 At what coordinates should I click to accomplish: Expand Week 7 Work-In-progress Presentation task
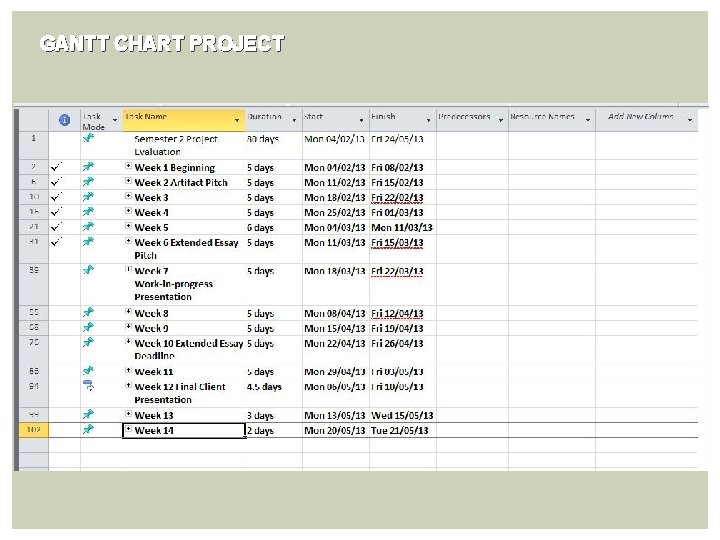(x=129, y=270)
